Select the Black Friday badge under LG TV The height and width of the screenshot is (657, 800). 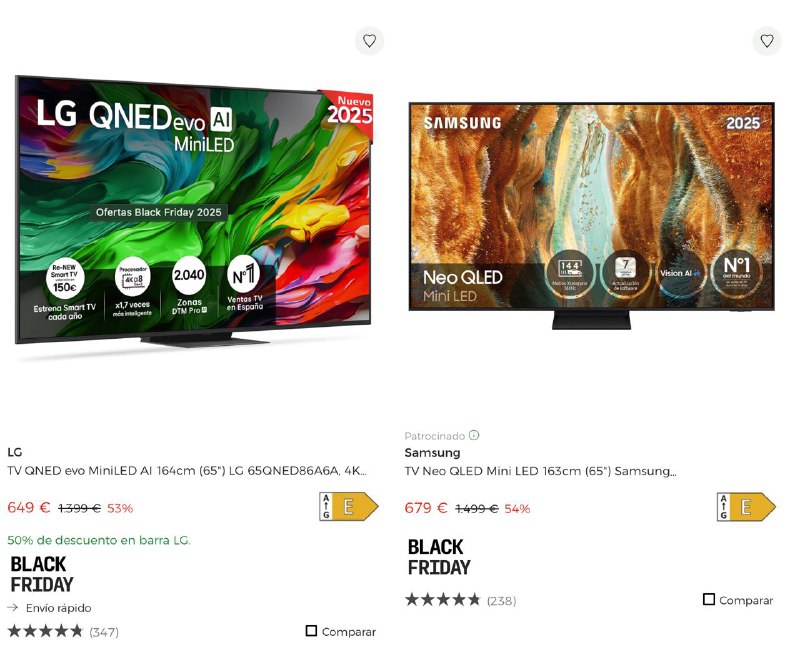[x=42, y=574]
